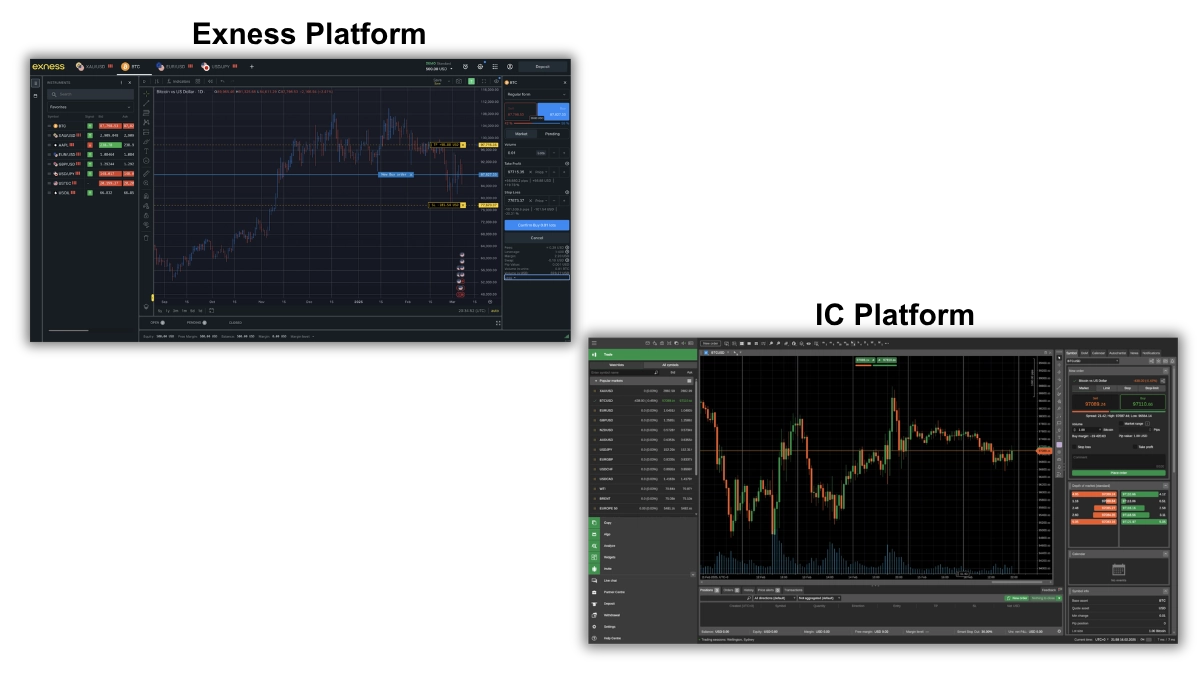Expand All directions dropdown in IC positions panel

(774, 598)
